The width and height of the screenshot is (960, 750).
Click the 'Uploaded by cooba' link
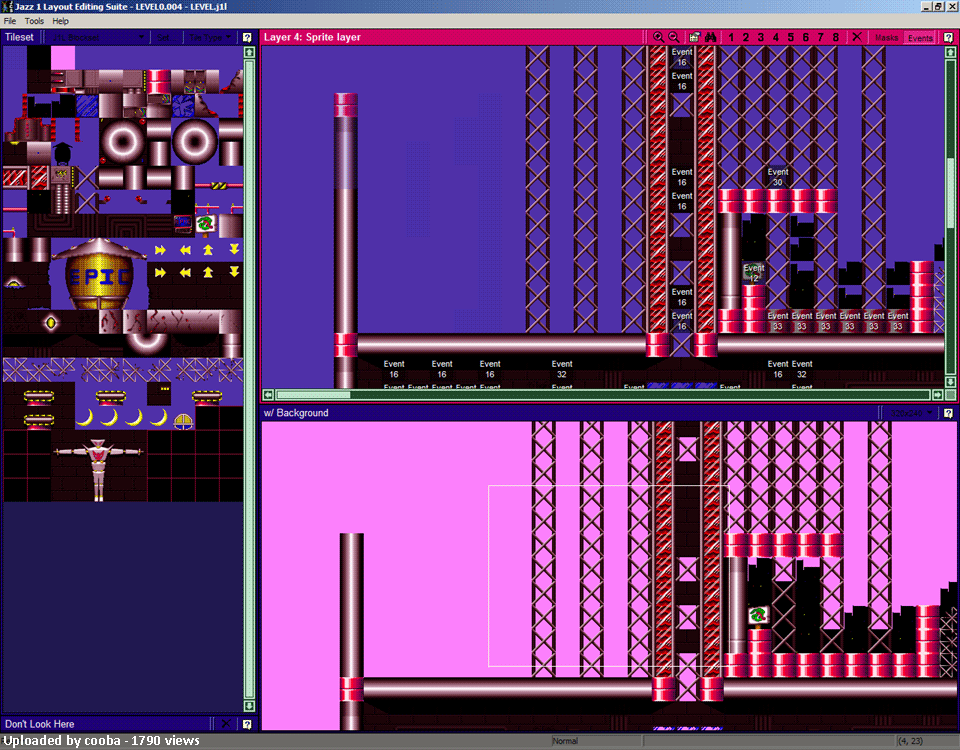[60, 741]
